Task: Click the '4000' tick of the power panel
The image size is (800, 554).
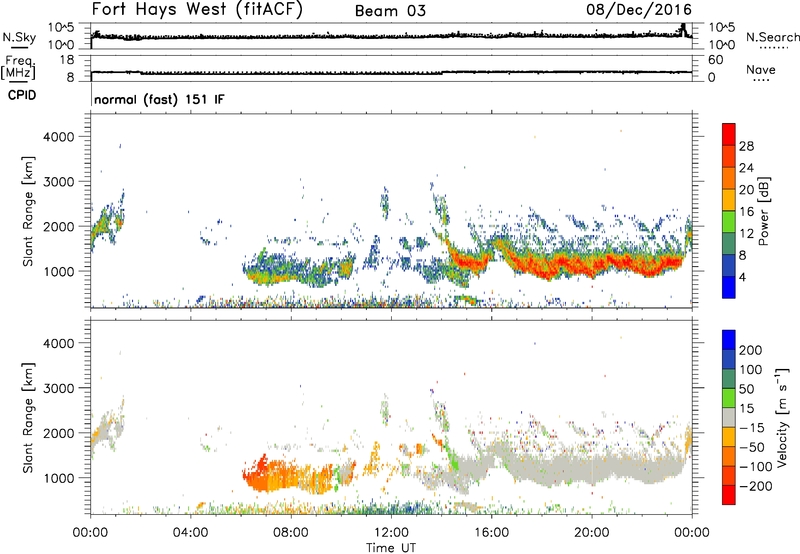Action: coord(59,137)
